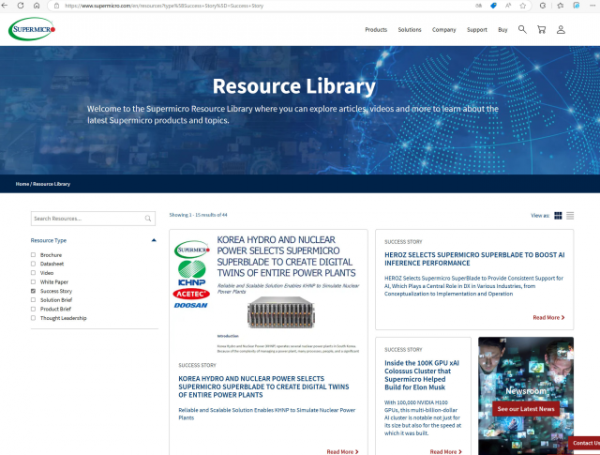
Task: Open Korea Hydro and Nuclear Power story title
Action: pyautogui.click(x=264, y=387)
